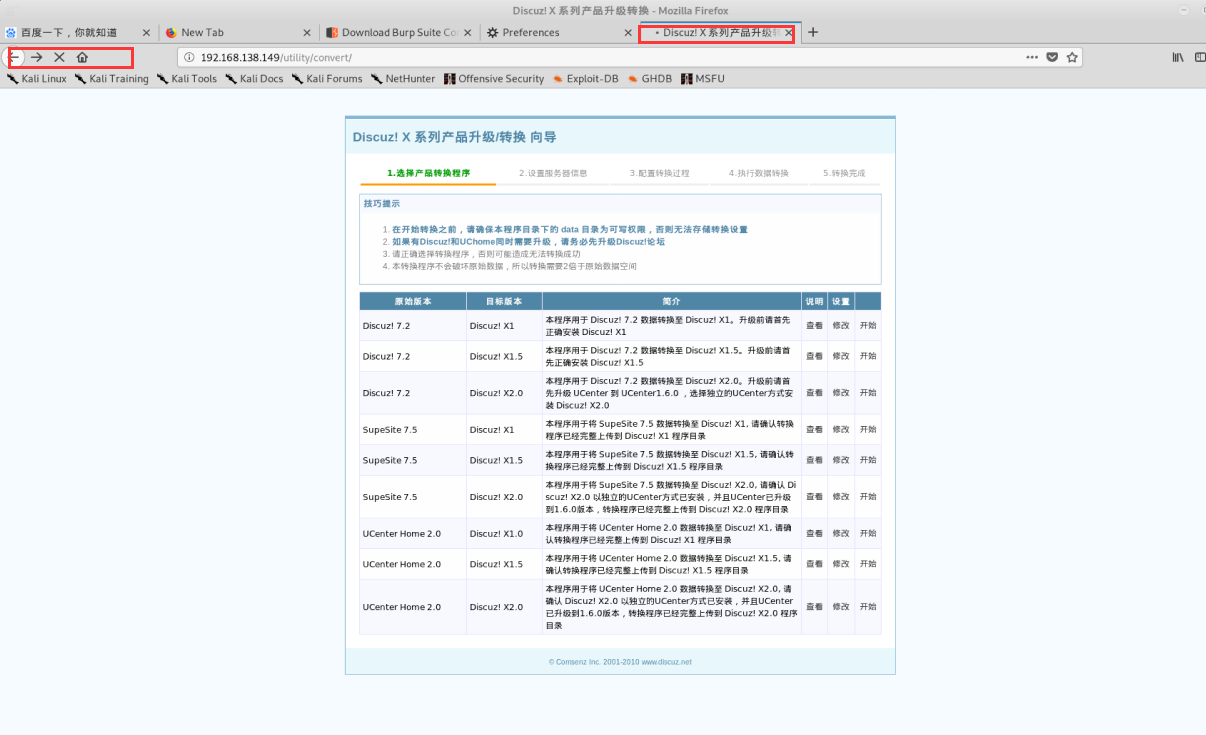1206x735 pixels.
Task: Click 查看 for Discuz! 7.2 to X2.0
Action: (814, 393)
